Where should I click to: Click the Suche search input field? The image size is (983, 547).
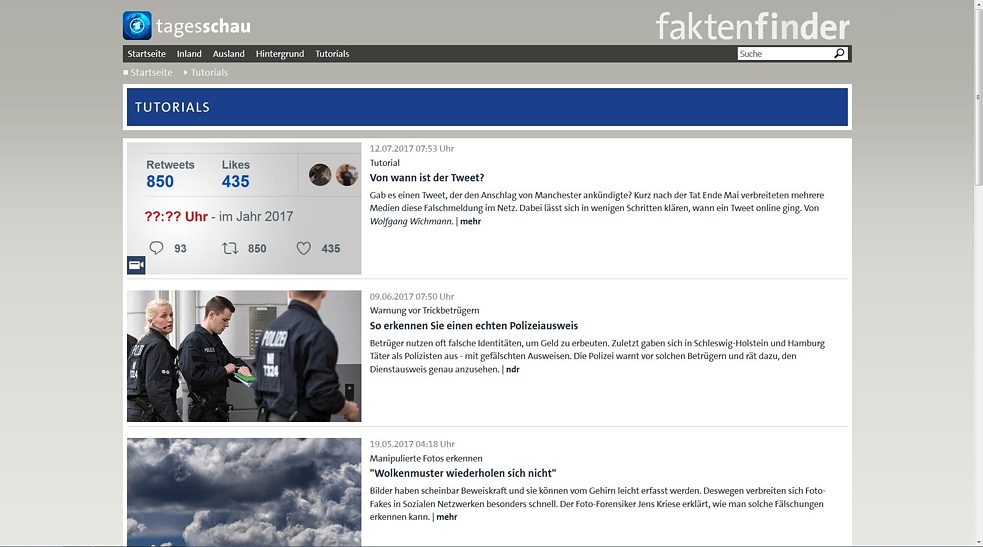coord(785,53)
